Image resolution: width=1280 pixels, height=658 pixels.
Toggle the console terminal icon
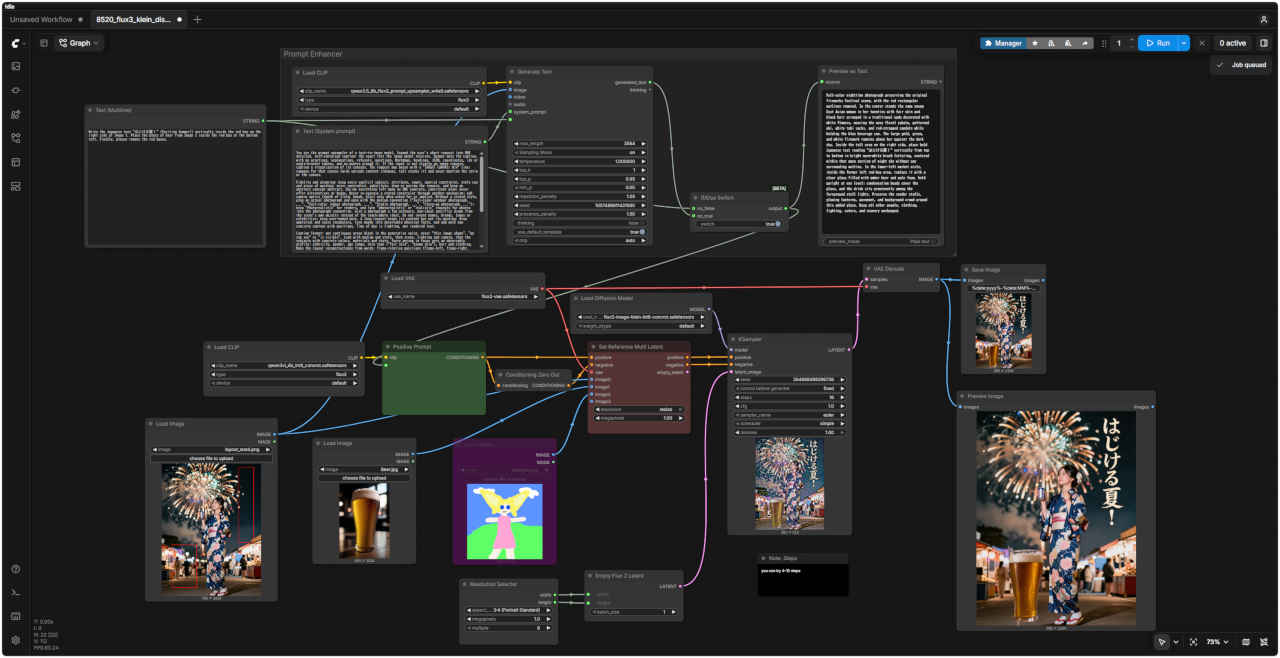click(x=16, y=593)
